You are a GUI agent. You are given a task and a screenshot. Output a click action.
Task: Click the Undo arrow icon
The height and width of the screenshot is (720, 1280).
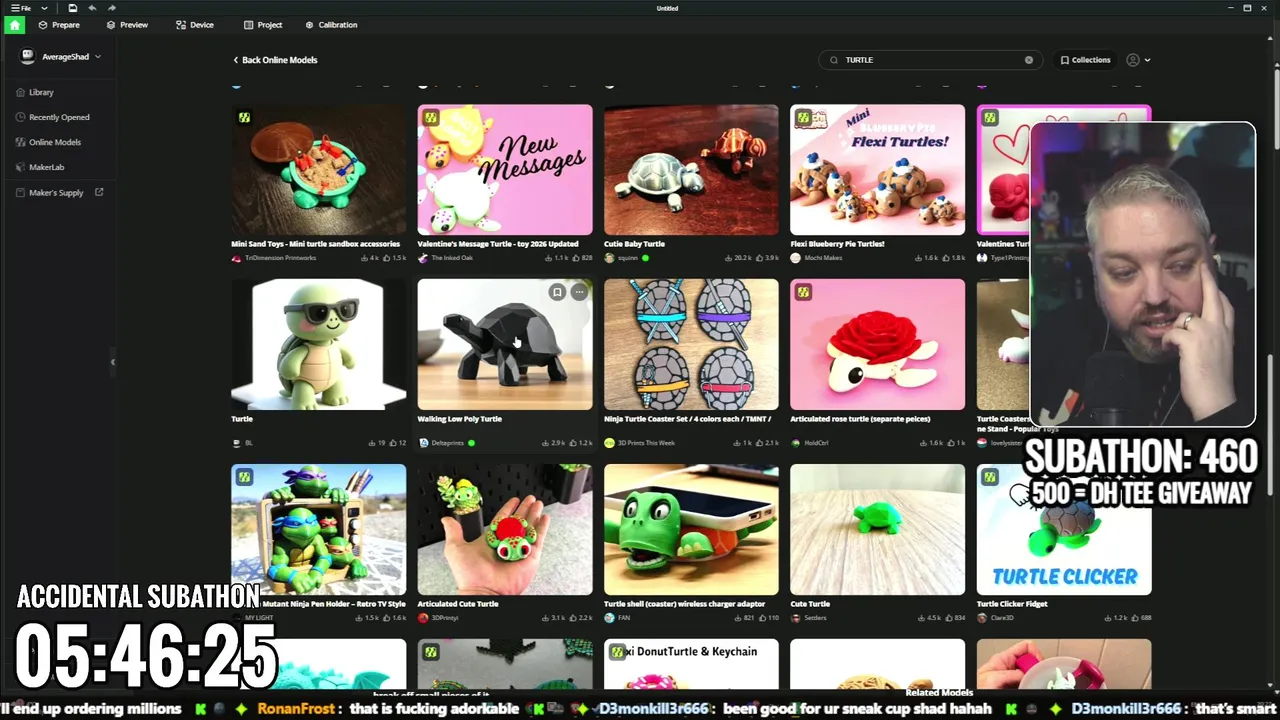92,8
